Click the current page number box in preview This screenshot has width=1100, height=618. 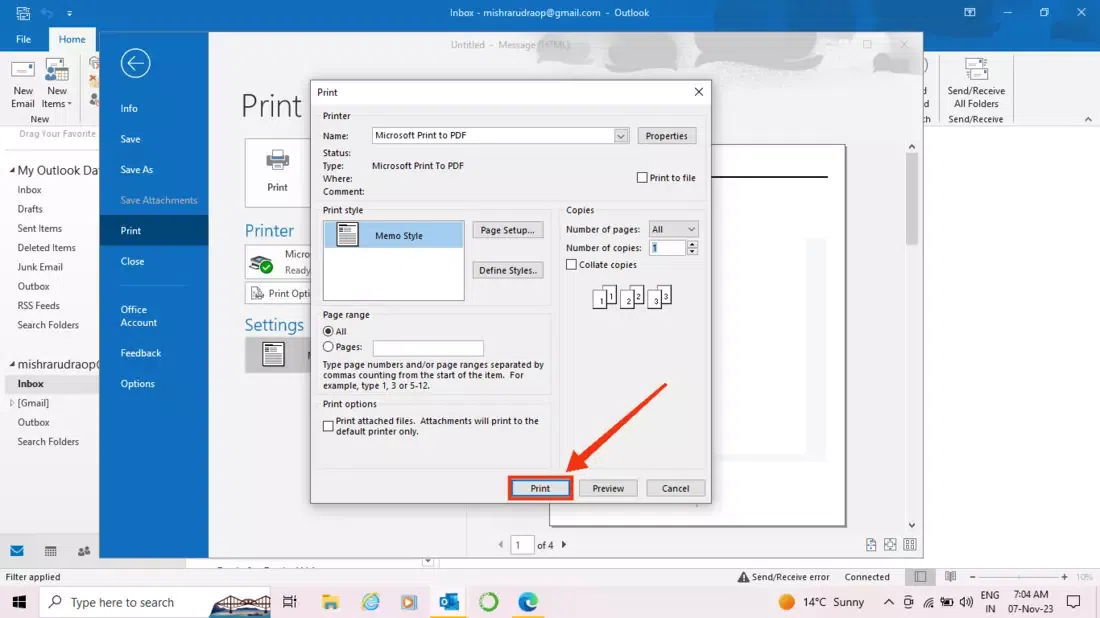pyautogui.click(x=521, y=544)
